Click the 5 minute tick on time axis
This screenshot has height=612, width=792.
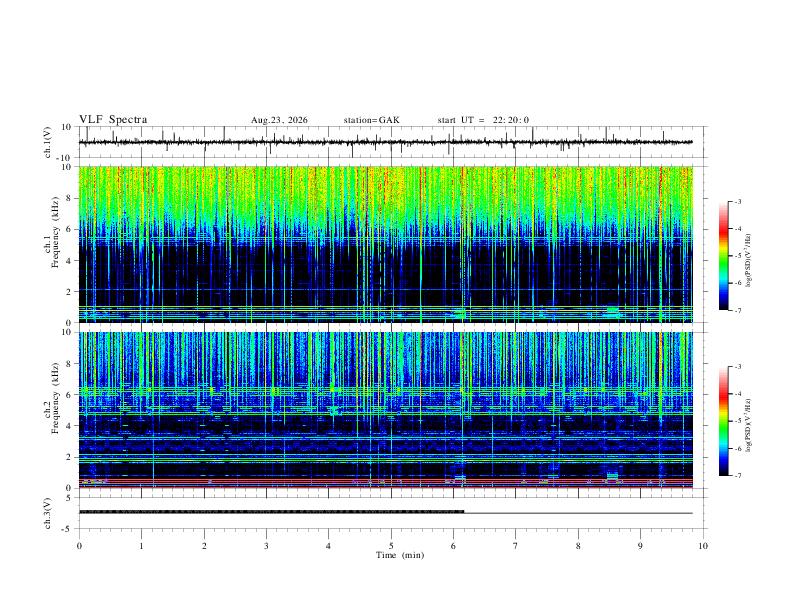click(x=391, y=546)
